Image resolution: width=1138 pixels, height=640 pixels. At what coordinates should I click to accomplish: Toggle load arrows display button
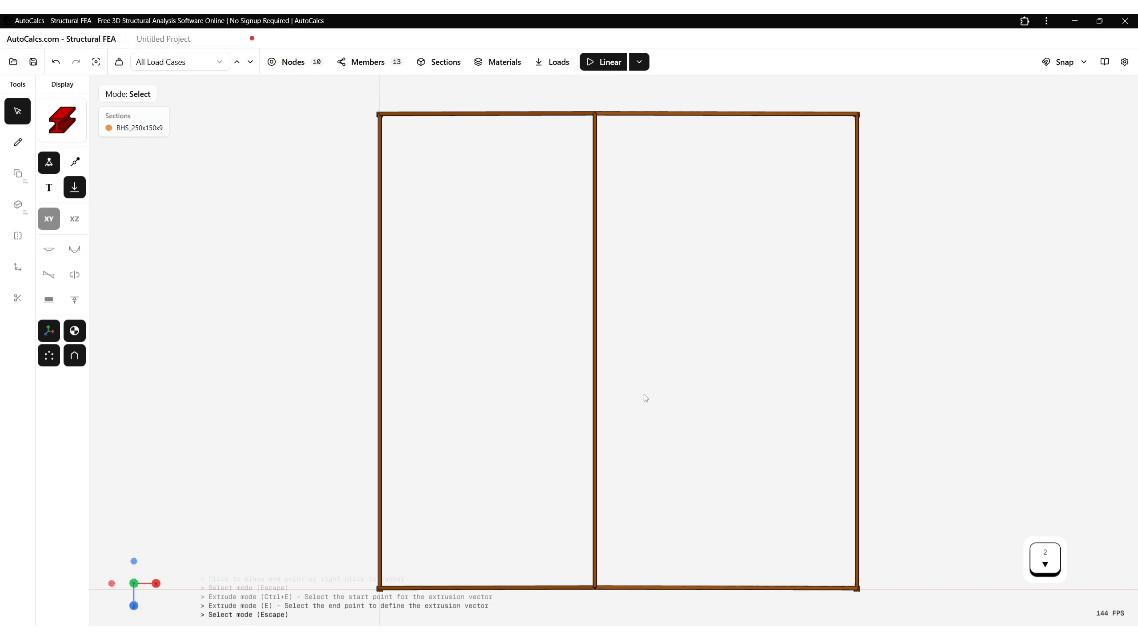[74, 187]
